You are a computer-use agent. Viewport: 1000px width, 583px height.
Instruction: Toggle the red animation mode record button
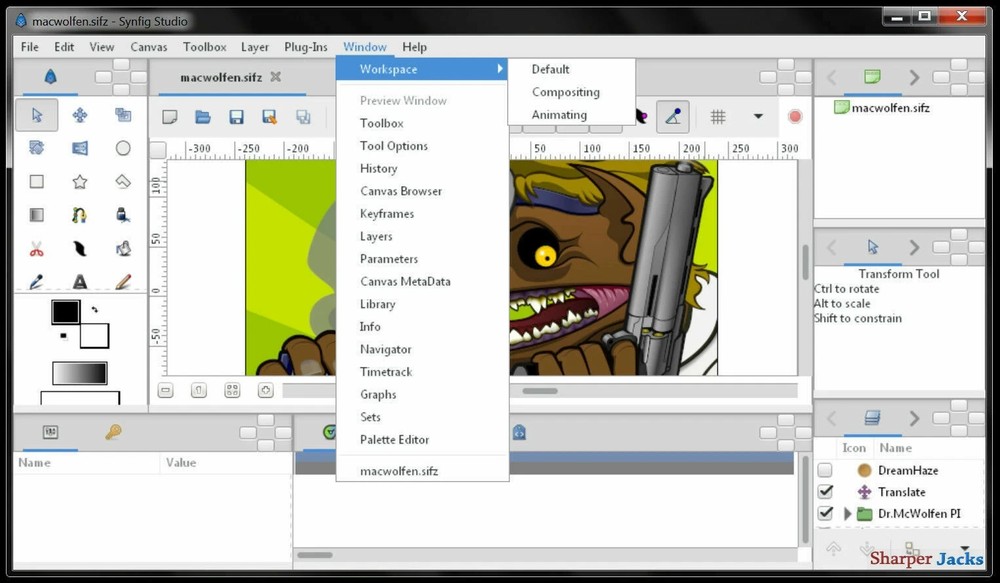click(x=795, y=117)
